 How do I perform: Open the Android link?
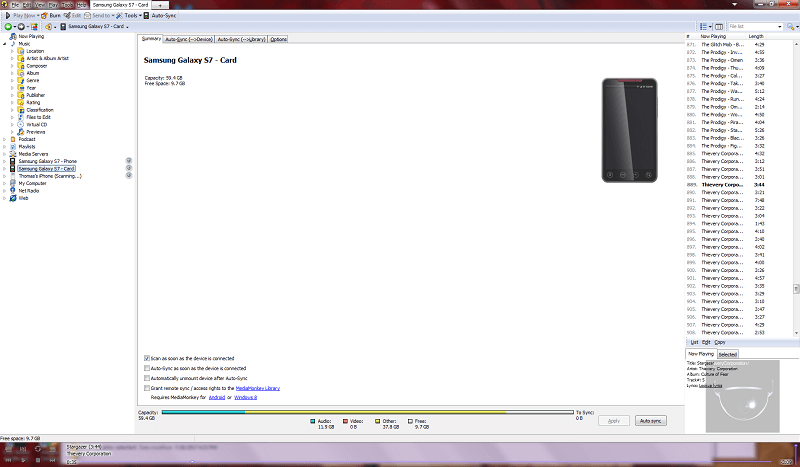[217, 398]
